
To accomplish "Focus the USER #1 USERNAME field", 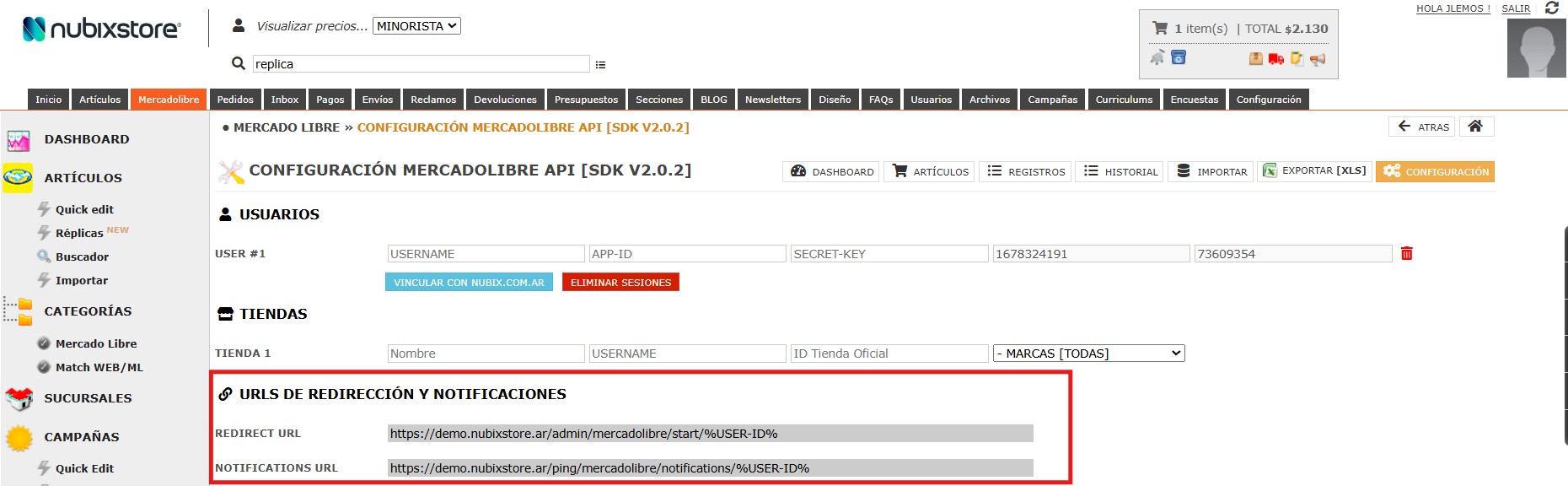I will point(486,254).
